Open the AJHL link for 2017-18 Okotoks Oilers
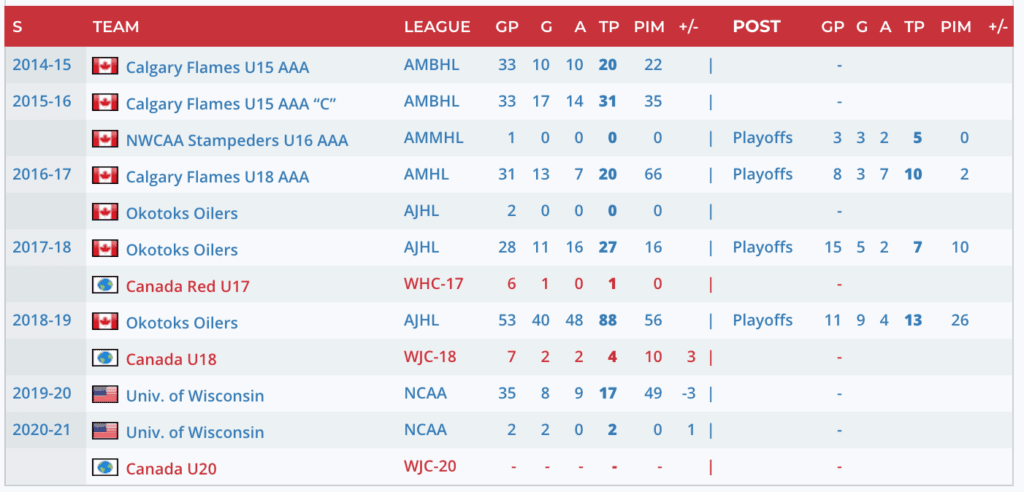The width and height of the screenshot is (1024, 492). tap(421, 247)
